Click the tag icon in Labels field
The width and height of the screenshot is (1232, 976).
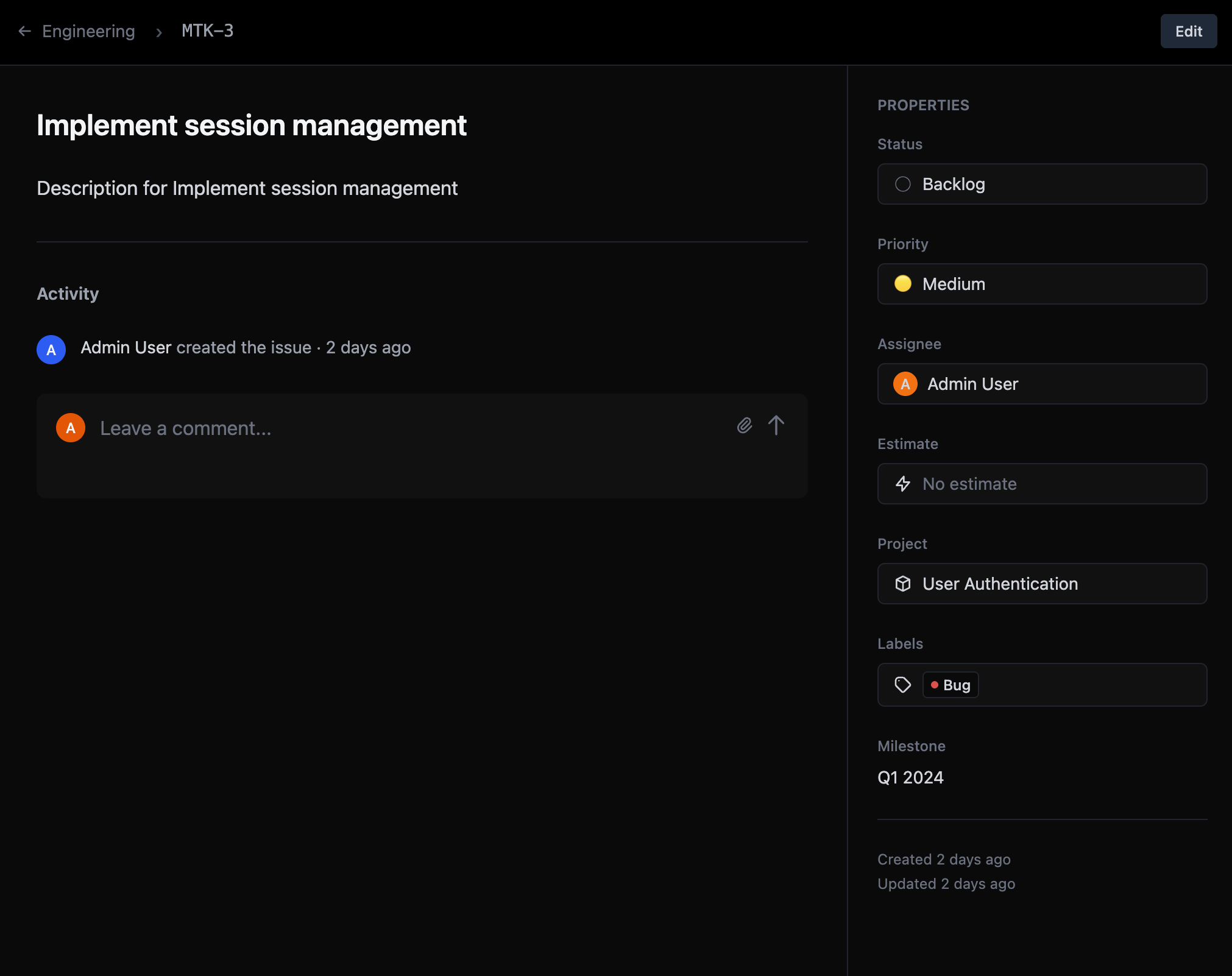pos(902,685)
